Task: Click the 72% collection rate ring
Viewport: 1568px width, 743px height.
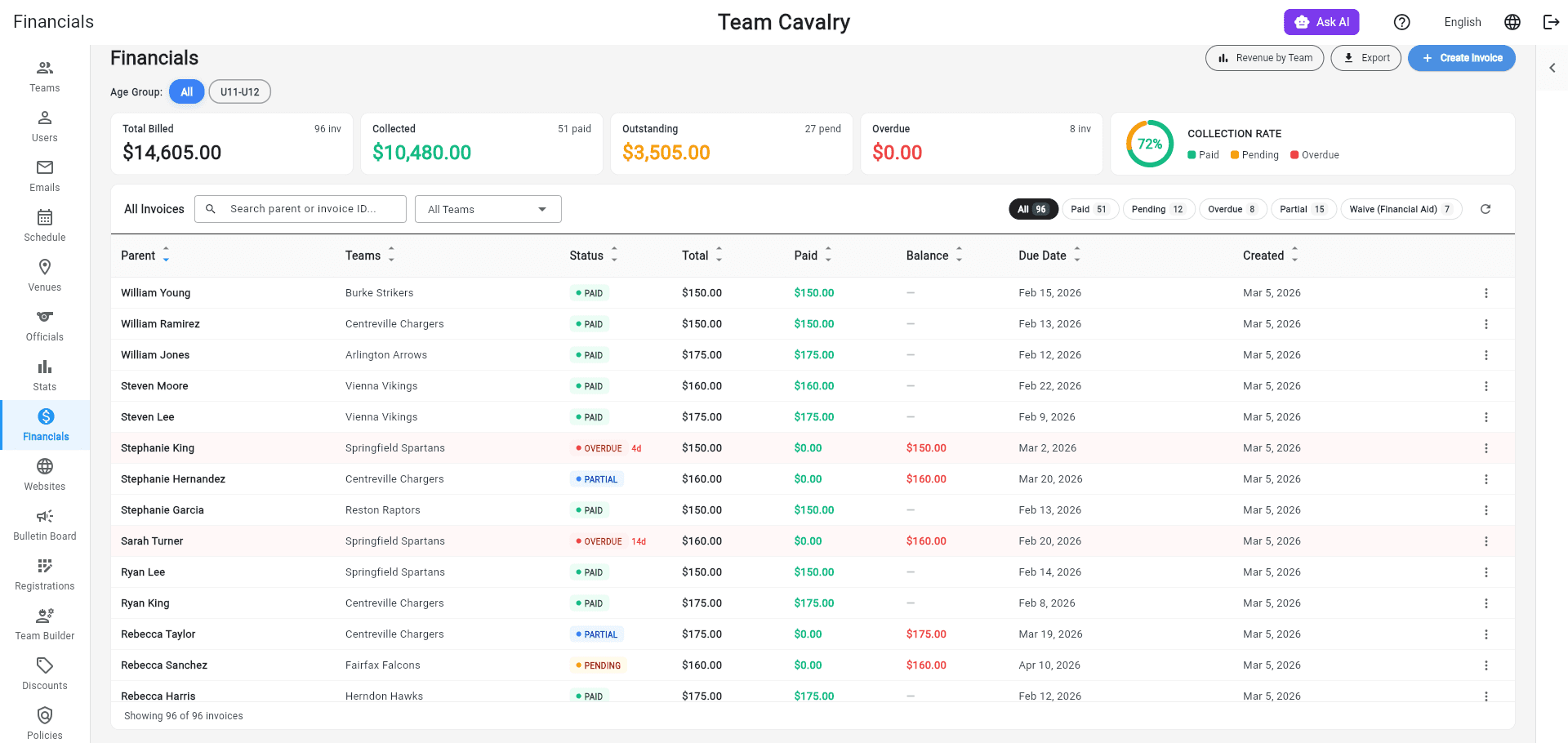Action: pyautogui.click(x=1150, y=144)
